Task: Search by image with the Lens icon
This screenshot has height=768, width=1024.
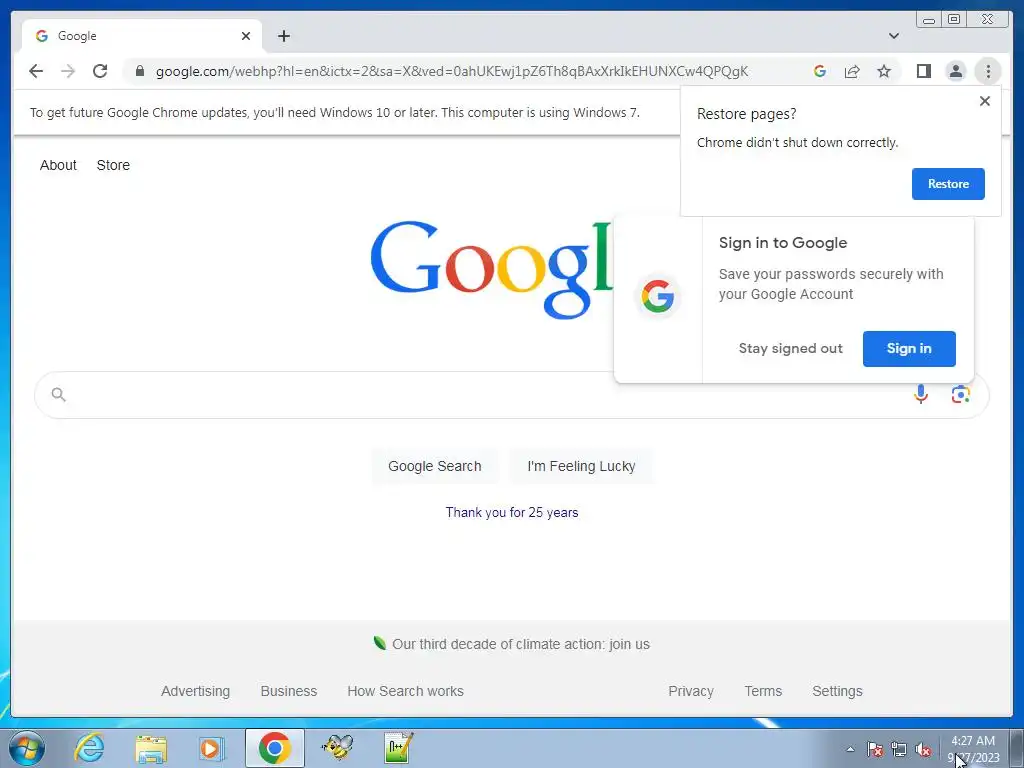Action: (x=960, y=394)
